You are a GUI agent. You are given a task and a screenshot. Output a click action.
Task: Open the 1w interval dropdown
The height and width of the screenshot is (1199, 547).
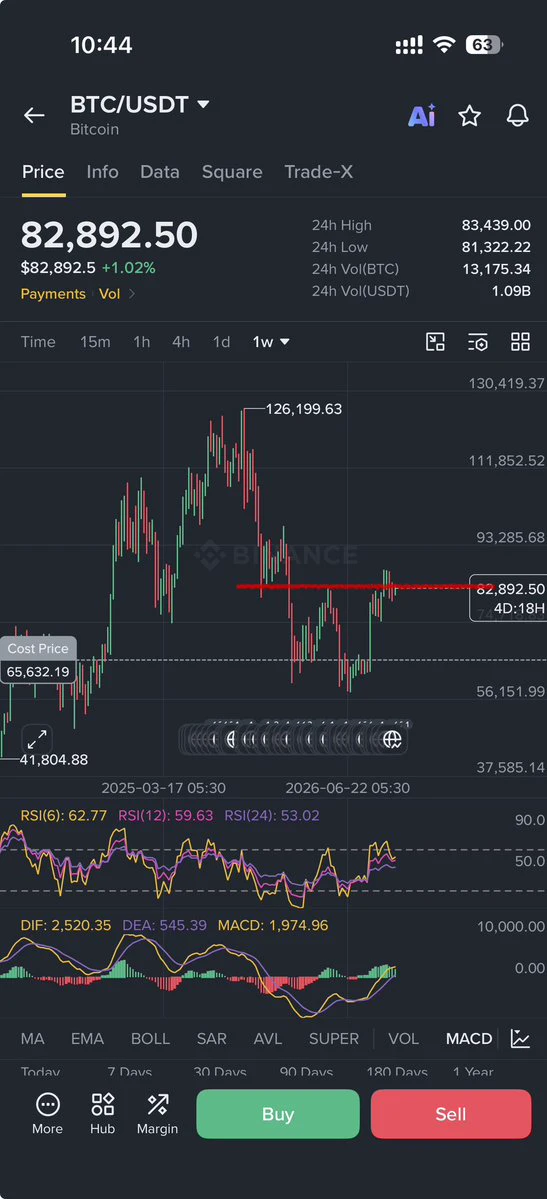272,342
